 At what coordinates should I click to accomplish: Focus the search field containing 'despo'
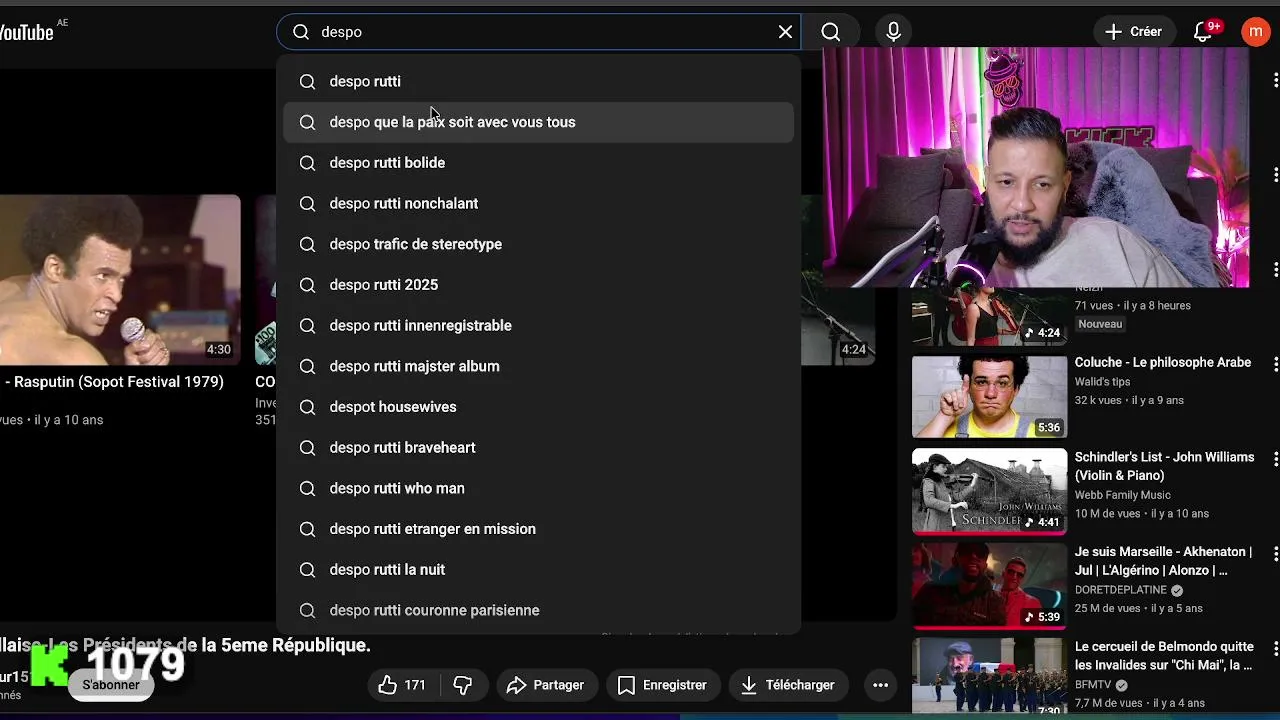(x=540, y=32)
